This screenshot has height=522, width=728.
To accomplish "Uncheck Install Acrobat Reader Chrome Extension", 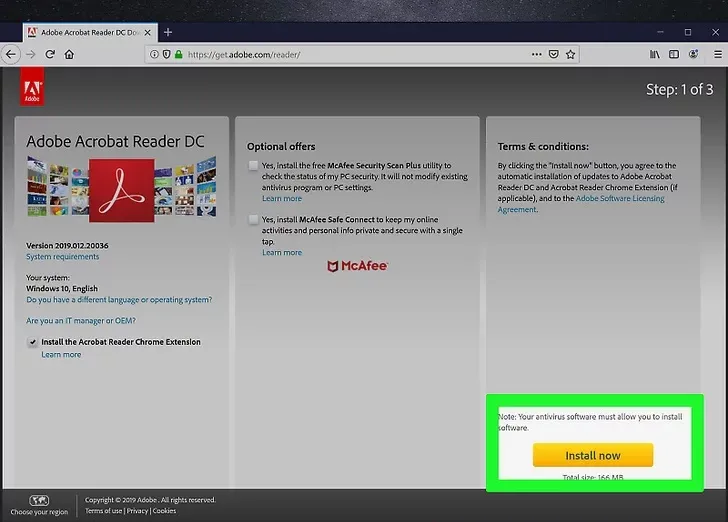I will click(x=32, y=342).
